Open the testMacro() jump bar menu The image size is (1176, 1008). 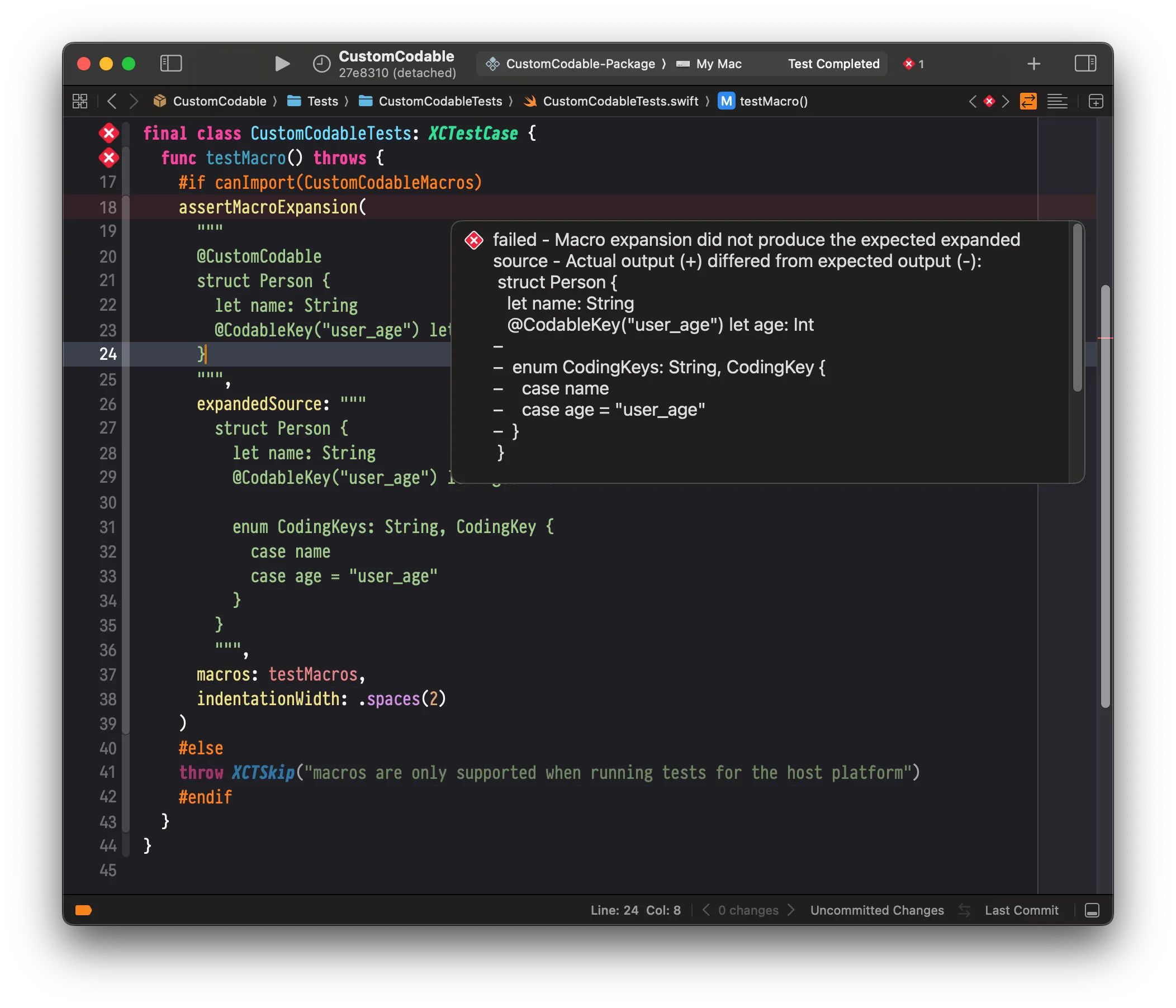pos(775,101)
